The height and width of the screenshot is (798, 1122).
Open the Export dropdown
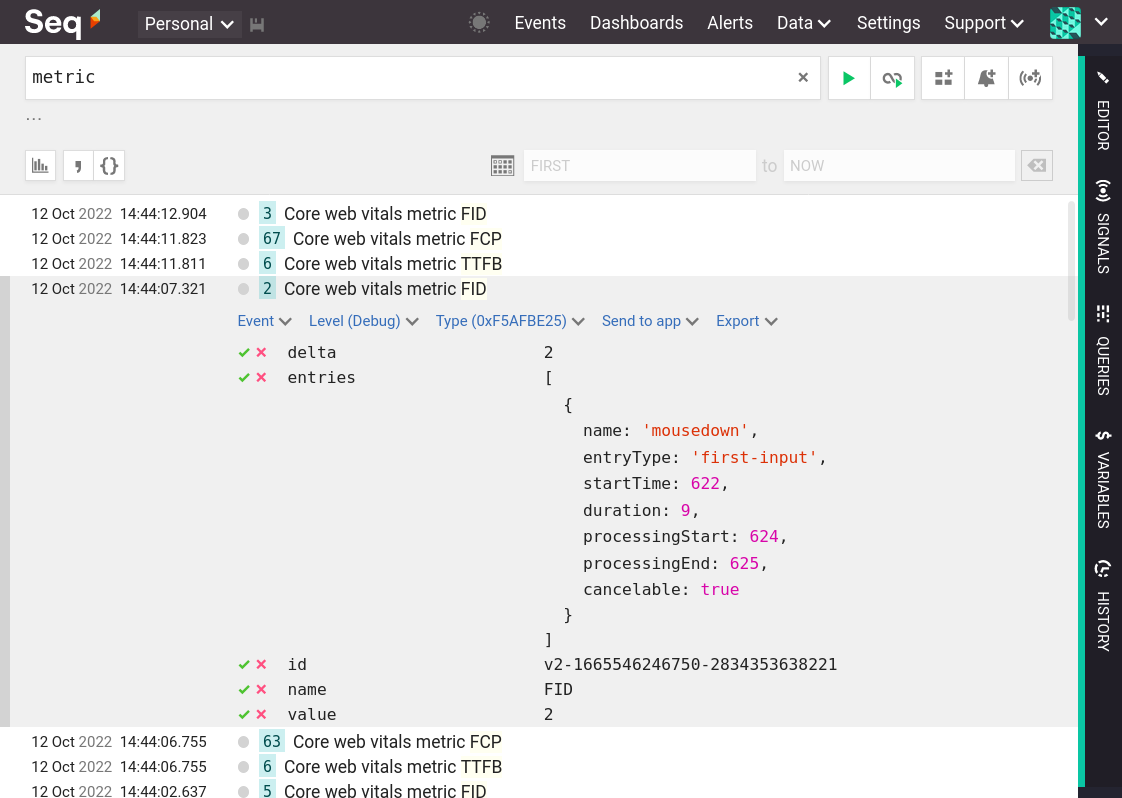(x=746, y=321)
